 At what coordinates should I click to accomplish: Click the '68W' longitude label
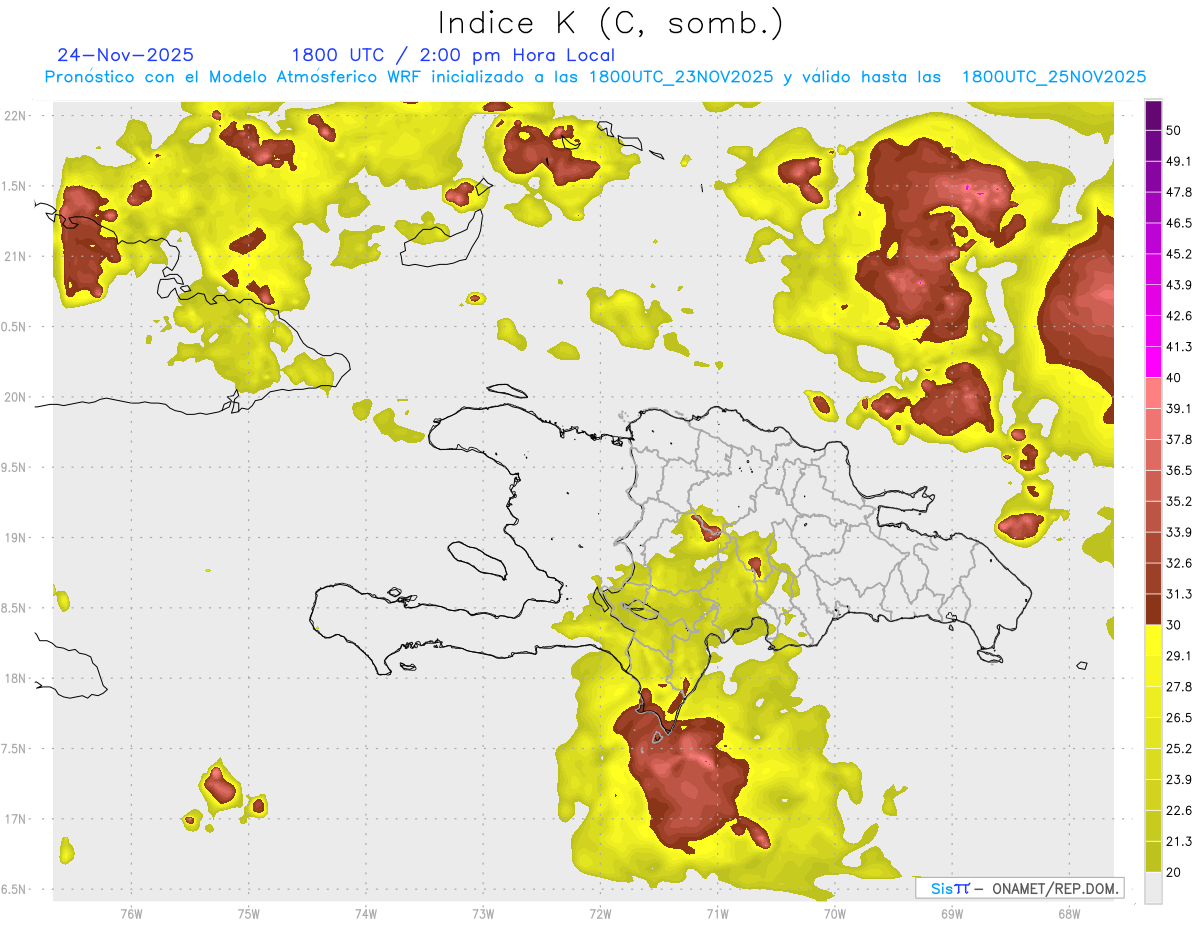point(1068,913)
